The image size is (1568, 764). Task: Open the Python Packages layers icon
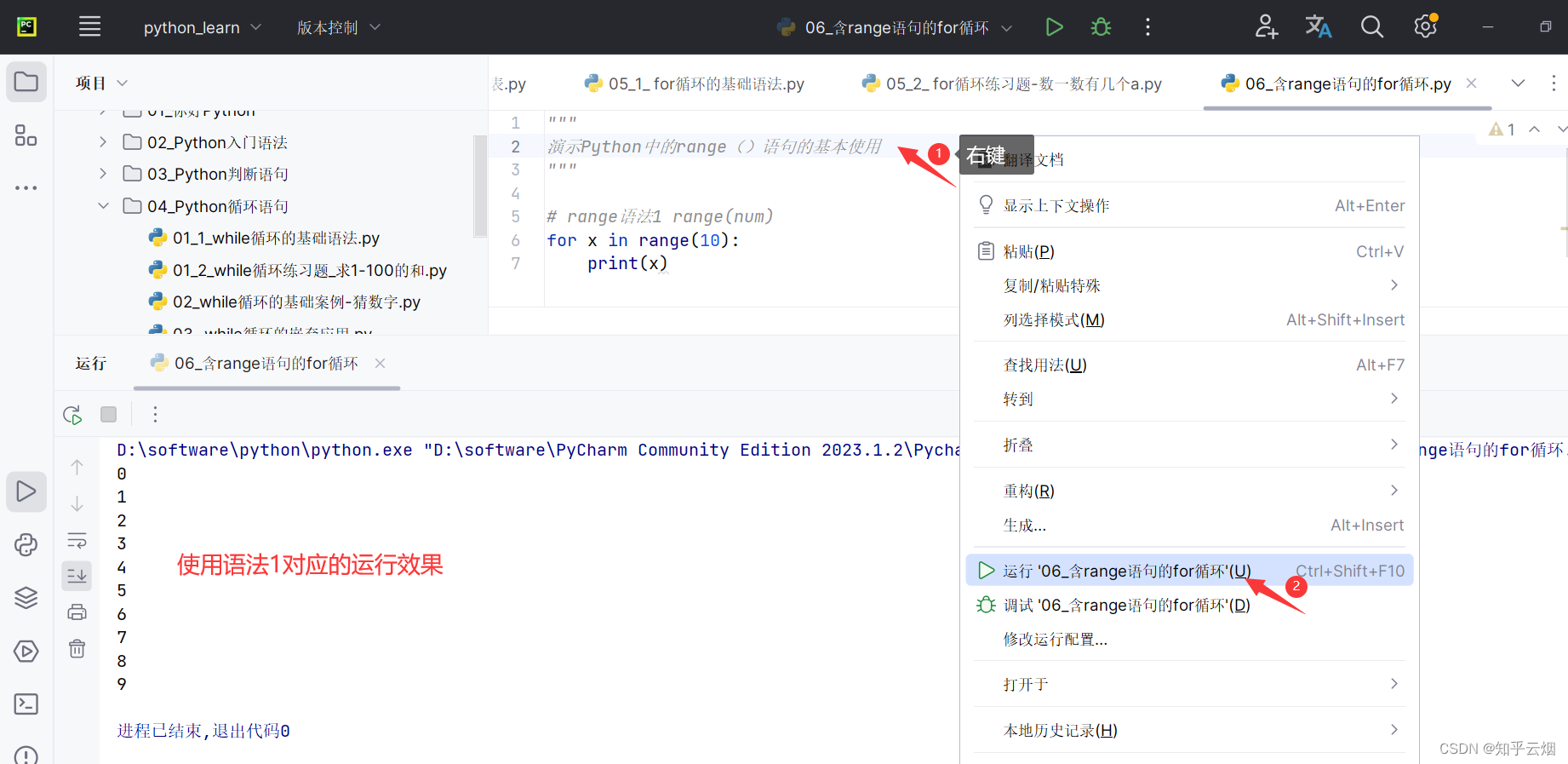coord(26,598)
